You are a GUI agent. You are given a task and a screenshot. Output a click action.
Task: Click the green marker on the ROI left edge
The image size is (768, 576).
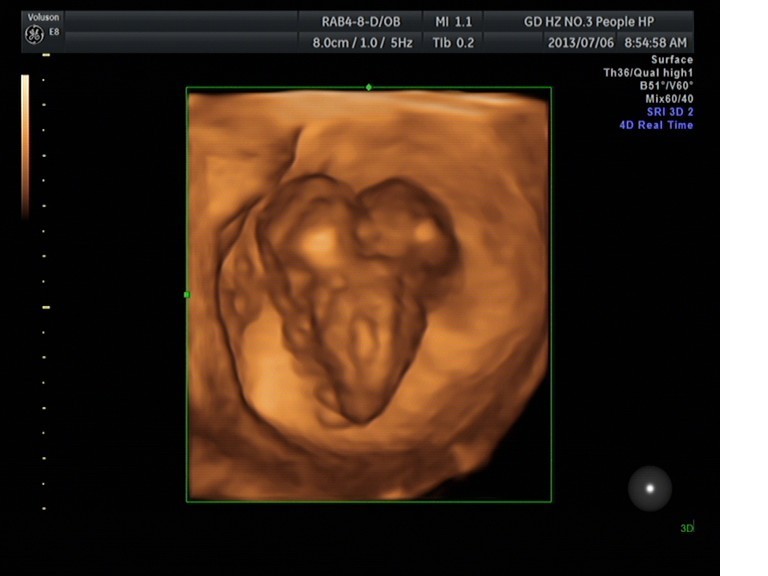pos(186,295)
